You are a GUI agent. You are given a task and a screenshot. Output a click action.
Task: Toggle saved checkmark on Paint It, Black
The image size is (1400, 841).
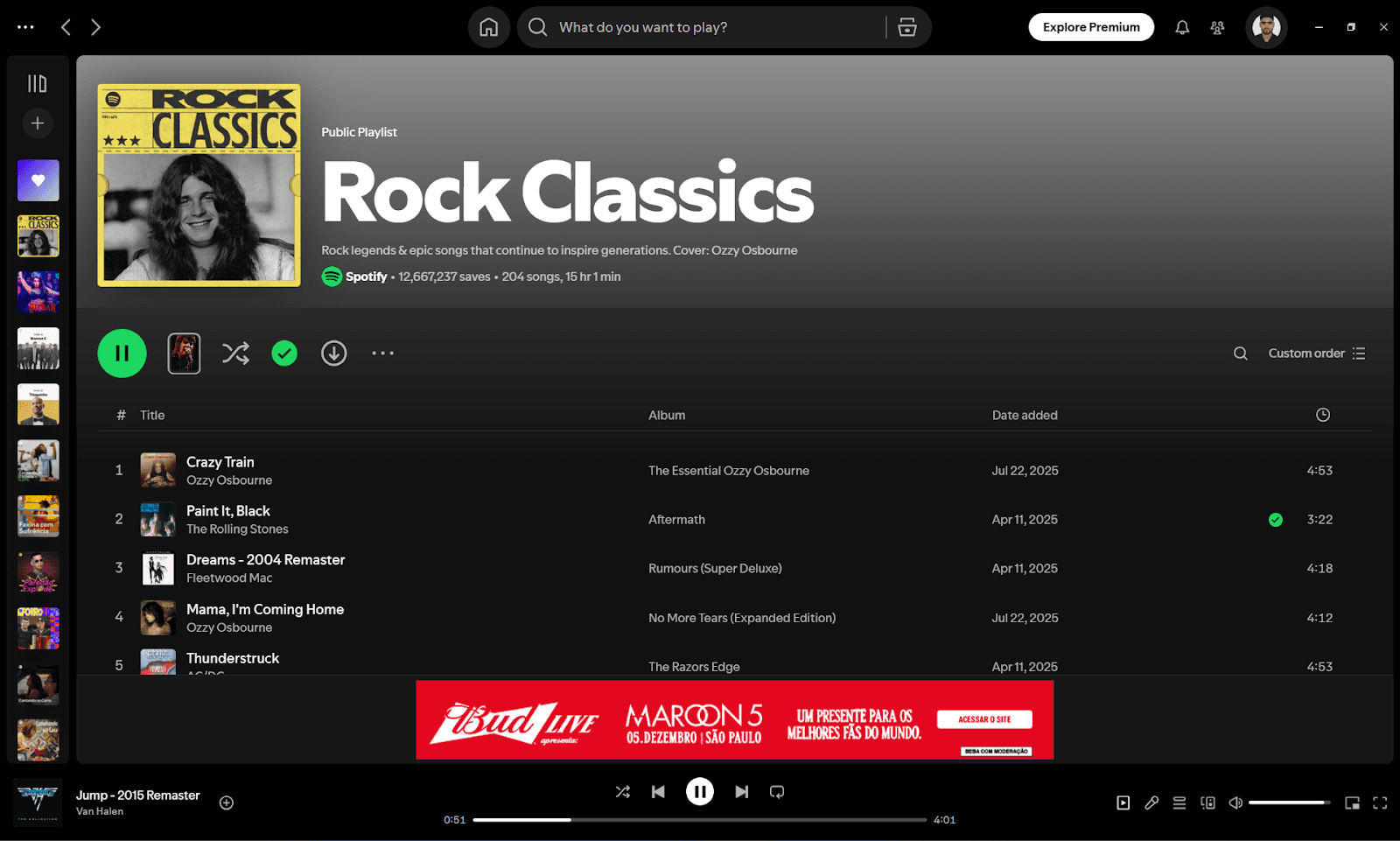pos(1276,520)
